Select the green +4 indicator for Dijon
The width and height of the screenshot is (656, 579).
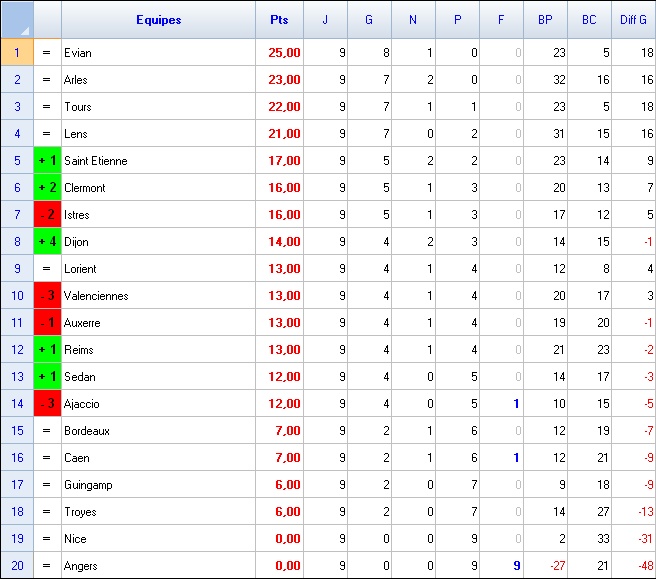pos(48,241)
